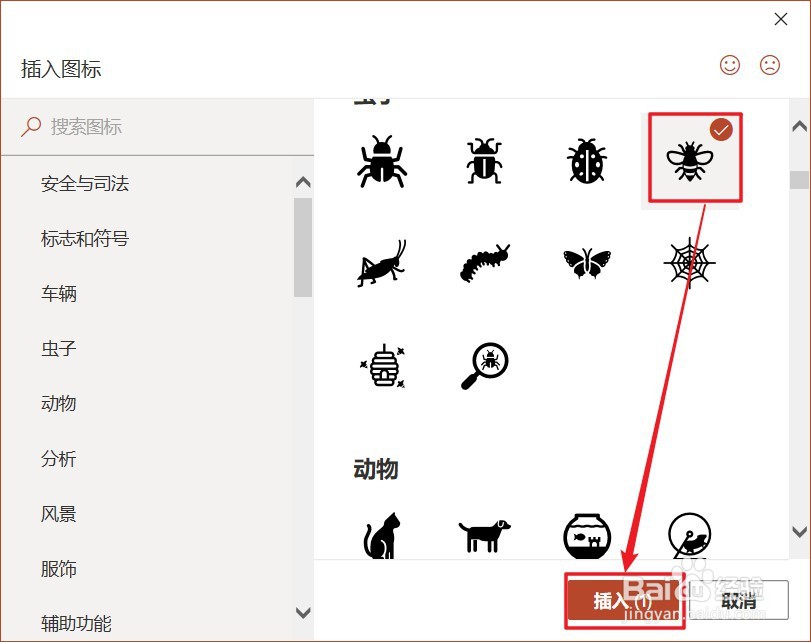Pick the caterpillar icon
The image size is (811, 642).
(x=484, y=263)
